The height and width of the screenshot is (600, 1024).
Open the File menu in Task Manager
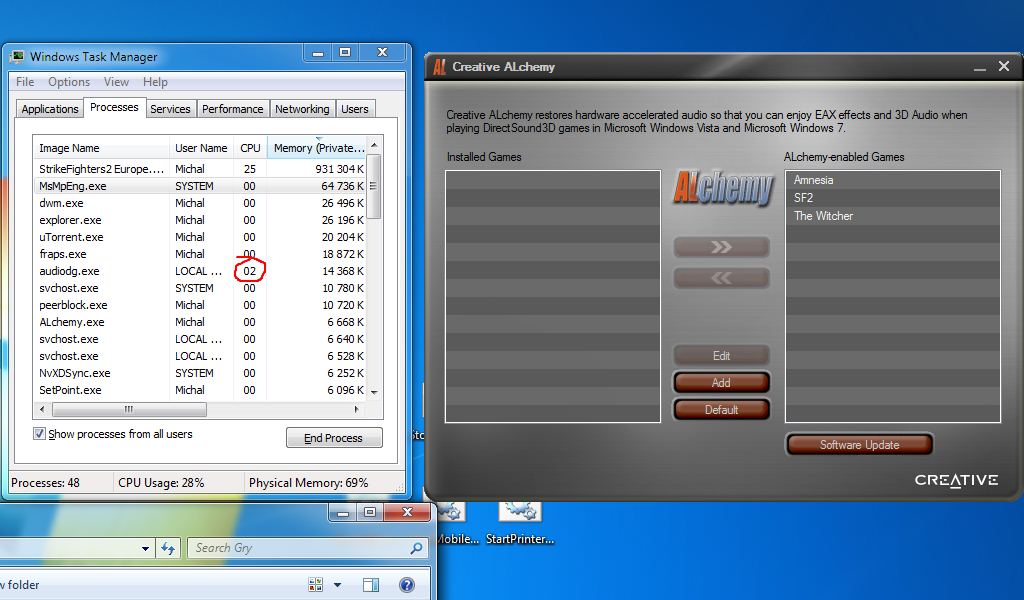pyautogui.click(x=25, y=82)
